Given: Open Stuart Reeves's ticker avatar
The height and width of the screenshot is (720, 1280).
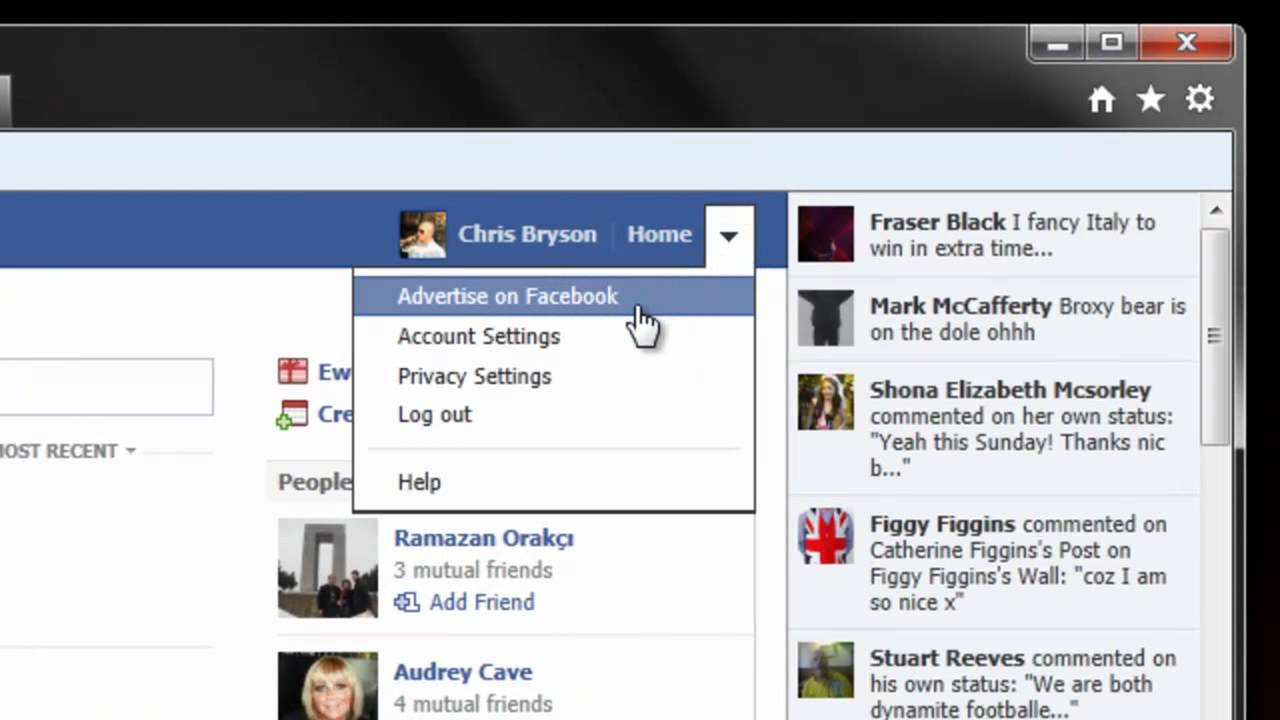Looking at the screenshot, I should pos(826,670).
